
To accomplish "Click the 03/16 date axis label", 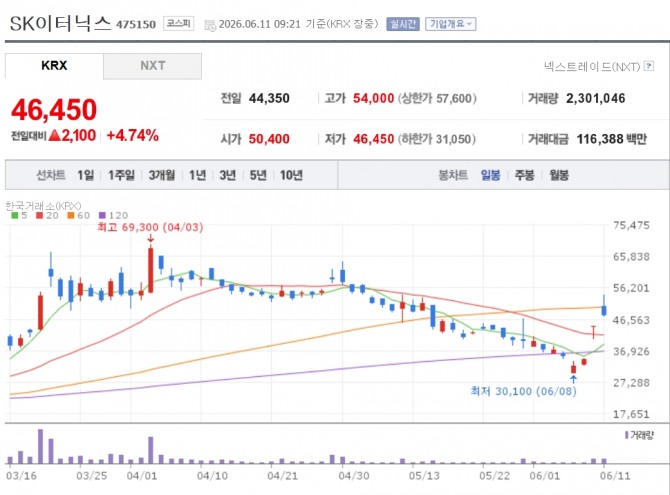I will pos(21,476).
